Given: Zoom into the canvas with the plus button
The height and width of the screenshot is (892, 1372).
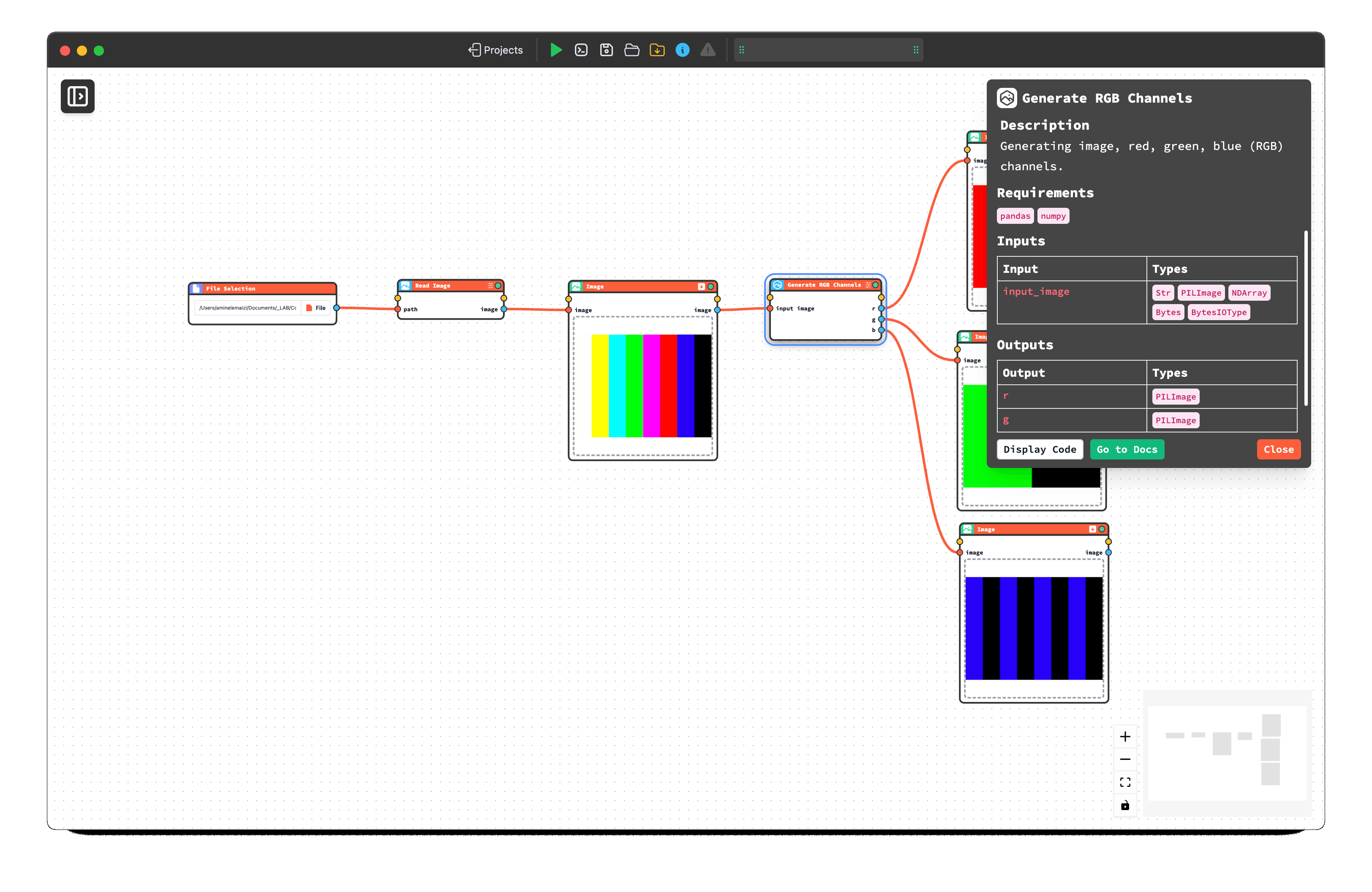Looking at the screenshot, I should coord(1125,736).
